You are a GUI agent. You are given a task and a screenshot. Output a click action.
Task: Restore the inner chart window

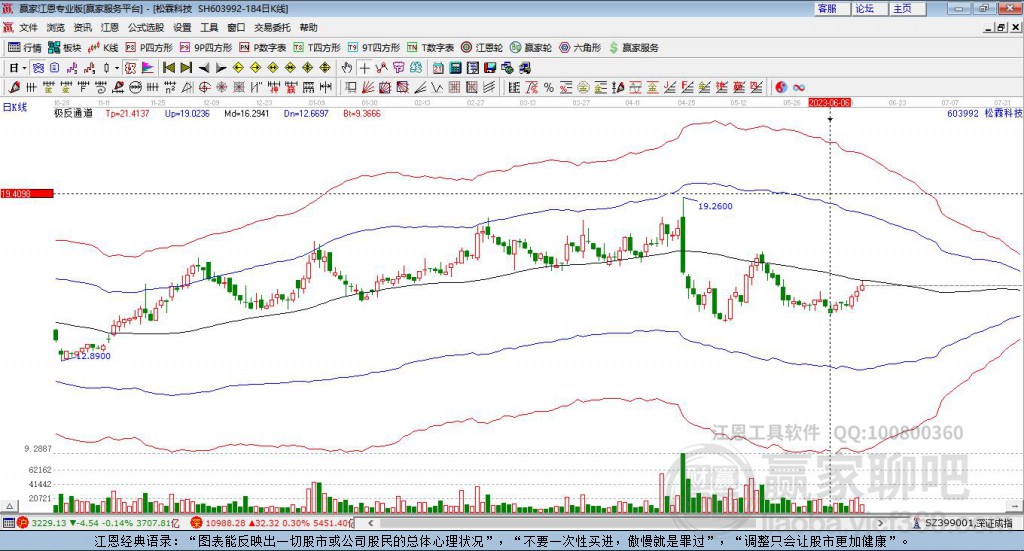point(1000,27)
